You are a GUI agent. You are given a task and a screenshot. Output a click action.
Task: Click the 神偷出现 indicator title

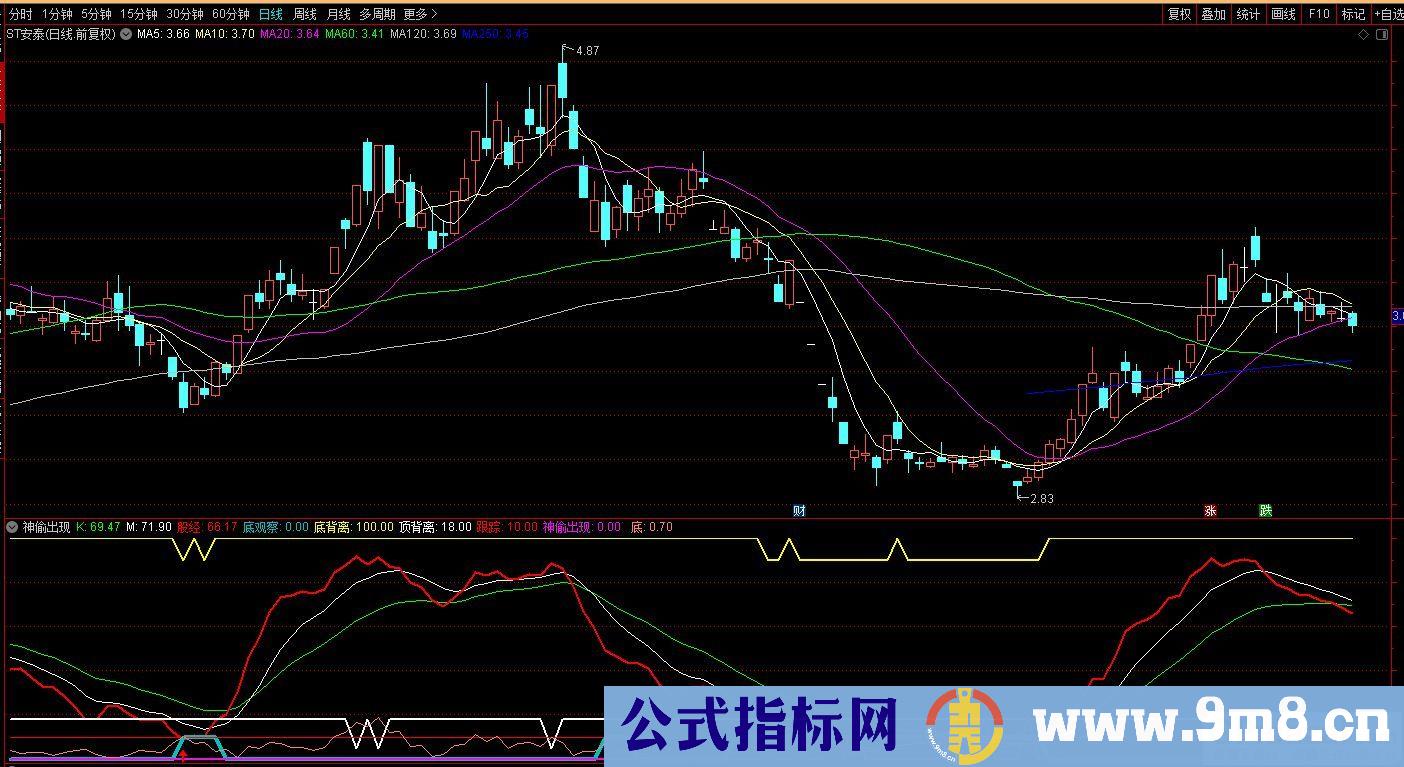point(46,527)
